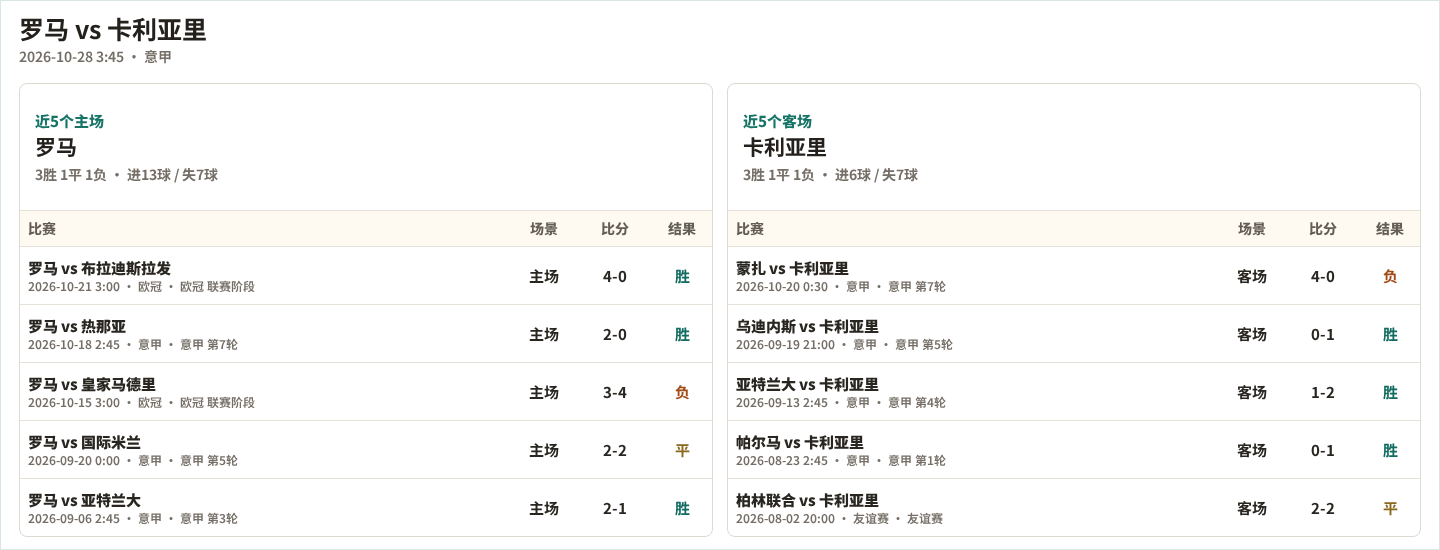Open the match 罗马 vs 国际米兰

coord(84,442)
